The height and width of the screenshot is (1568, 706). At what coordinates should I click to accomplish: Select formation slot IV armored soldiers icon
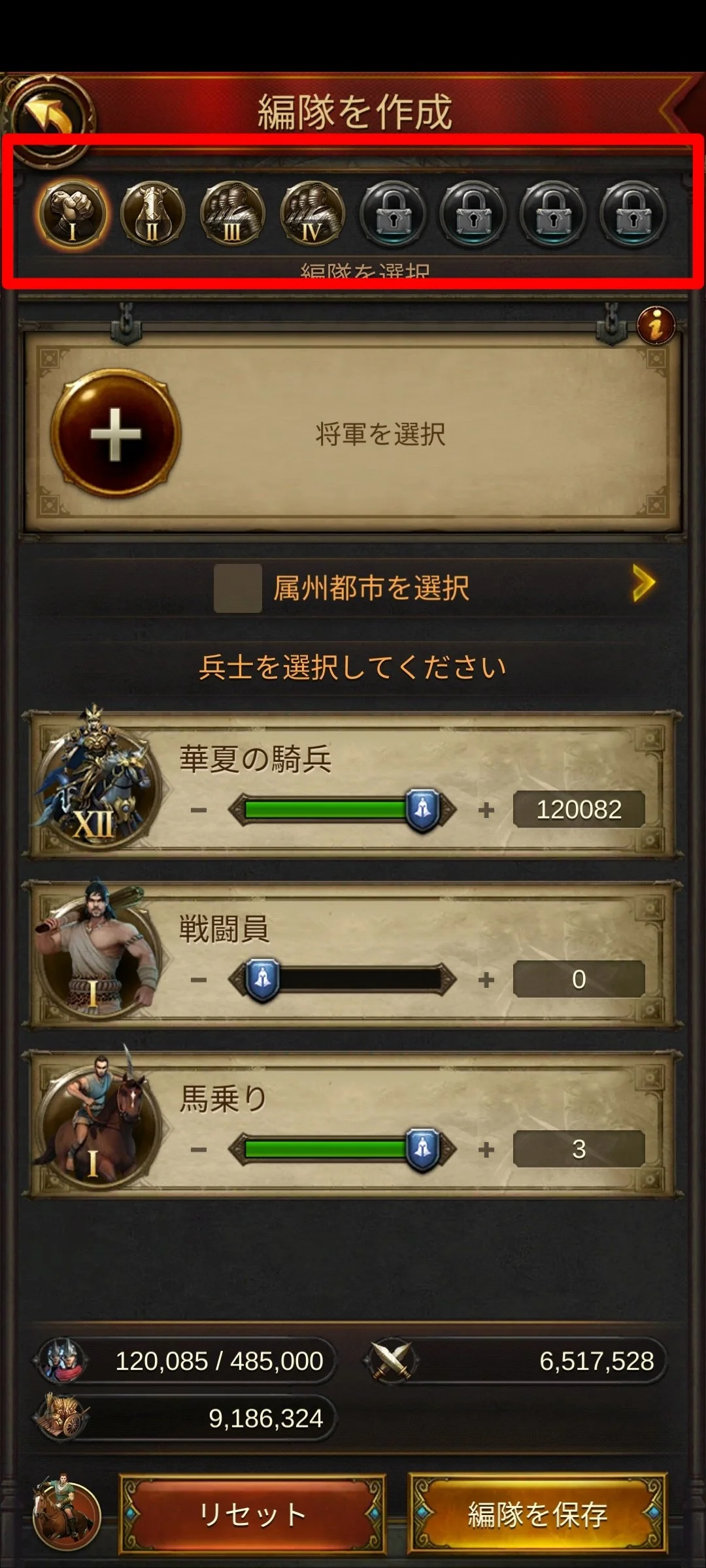tap(312, 213)
